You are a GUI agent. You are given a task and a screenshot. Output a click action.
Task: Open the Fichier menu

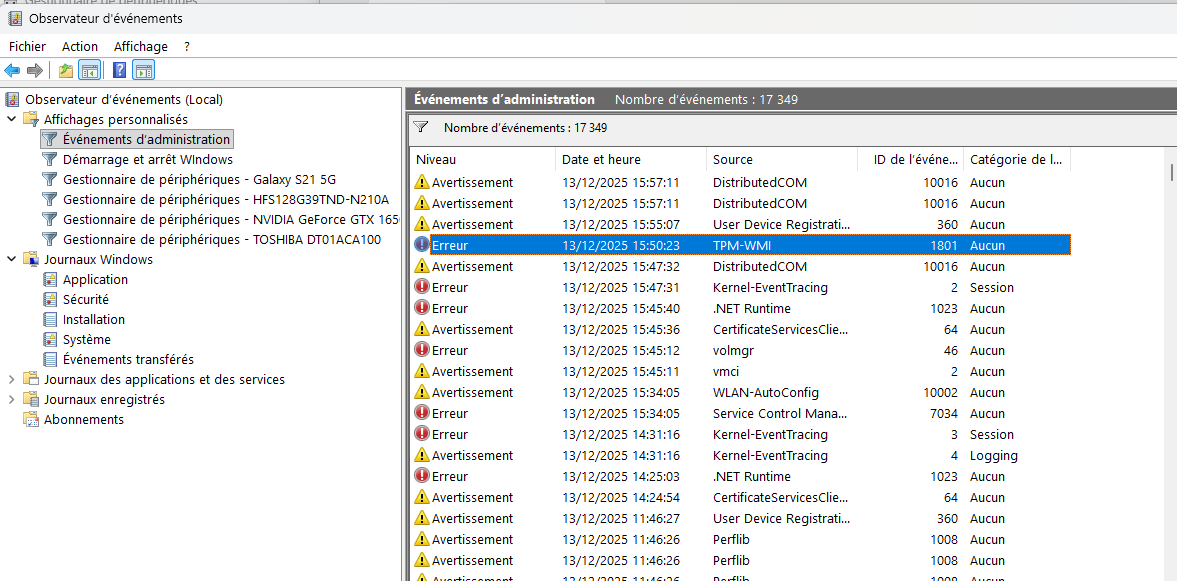[27, 47]
